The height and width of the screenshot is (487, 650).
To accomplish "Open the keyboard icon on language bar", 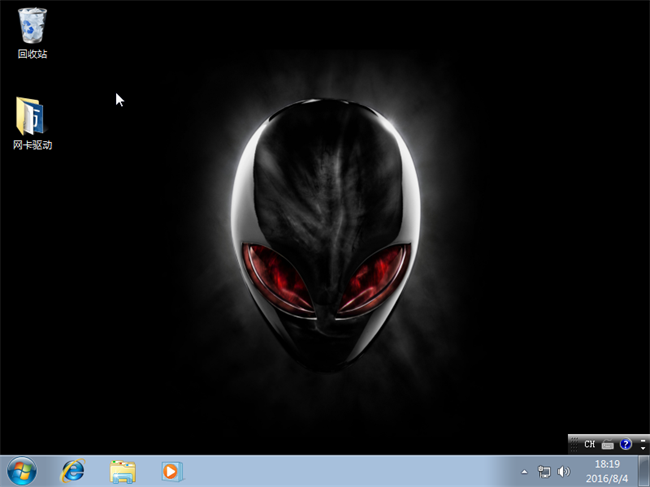I will 607,445.
